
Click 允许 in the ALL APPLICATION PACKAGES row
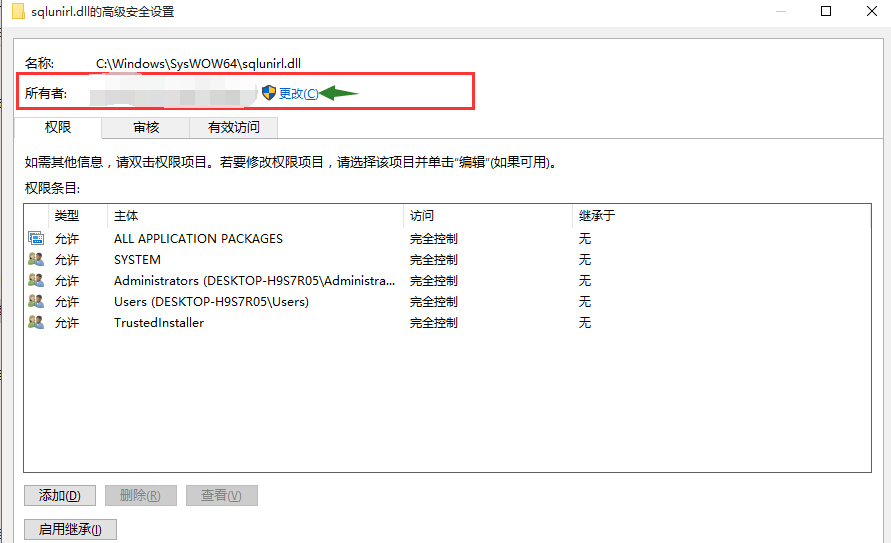point(66,239)
